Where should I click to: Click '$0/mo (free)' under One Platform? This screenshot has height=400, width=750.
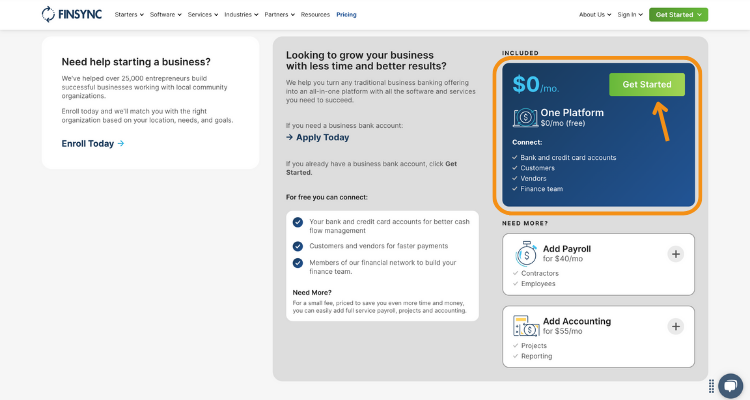tap(562, 123)
